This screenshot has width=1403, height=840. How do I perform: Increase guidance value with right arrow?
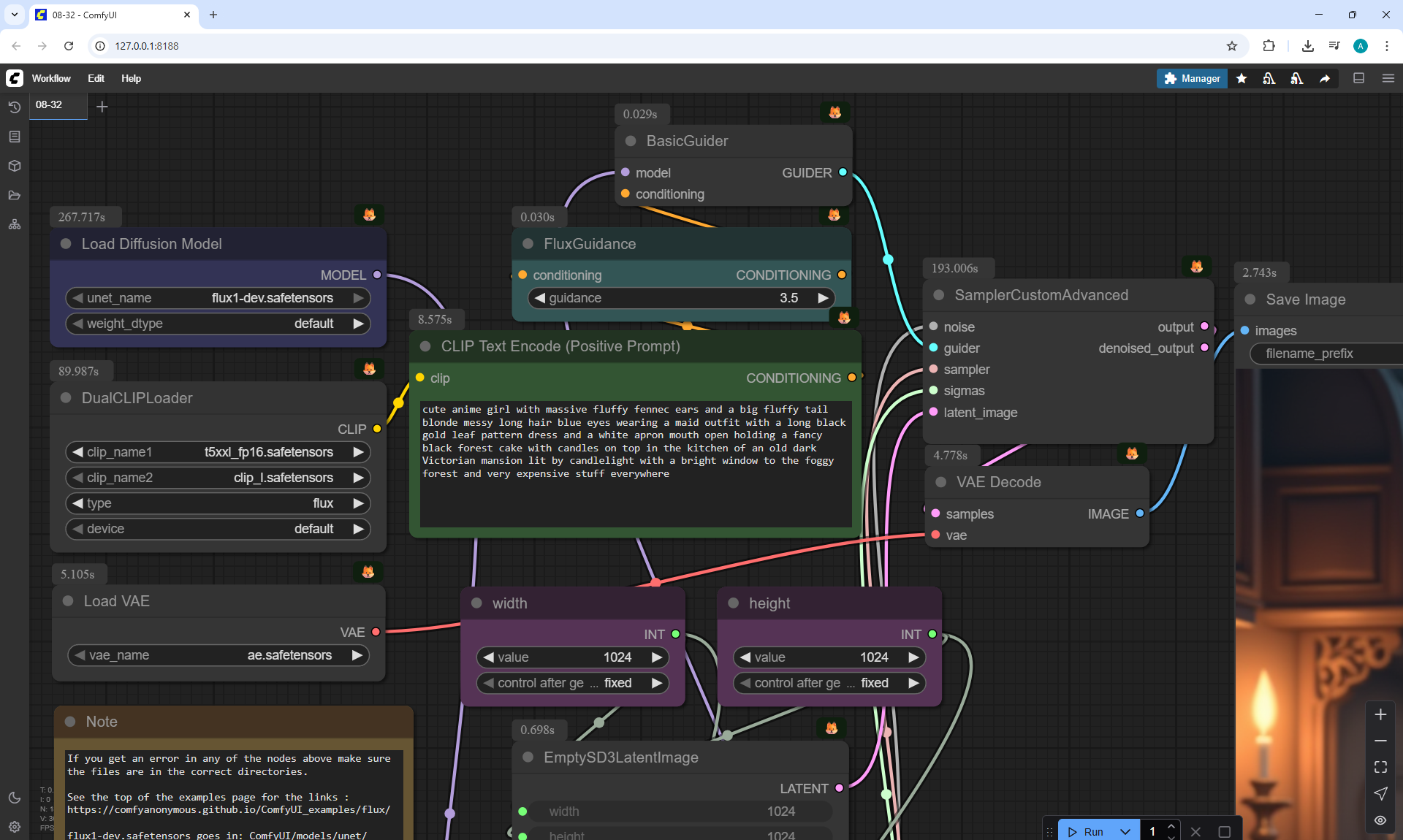(823, 298)
